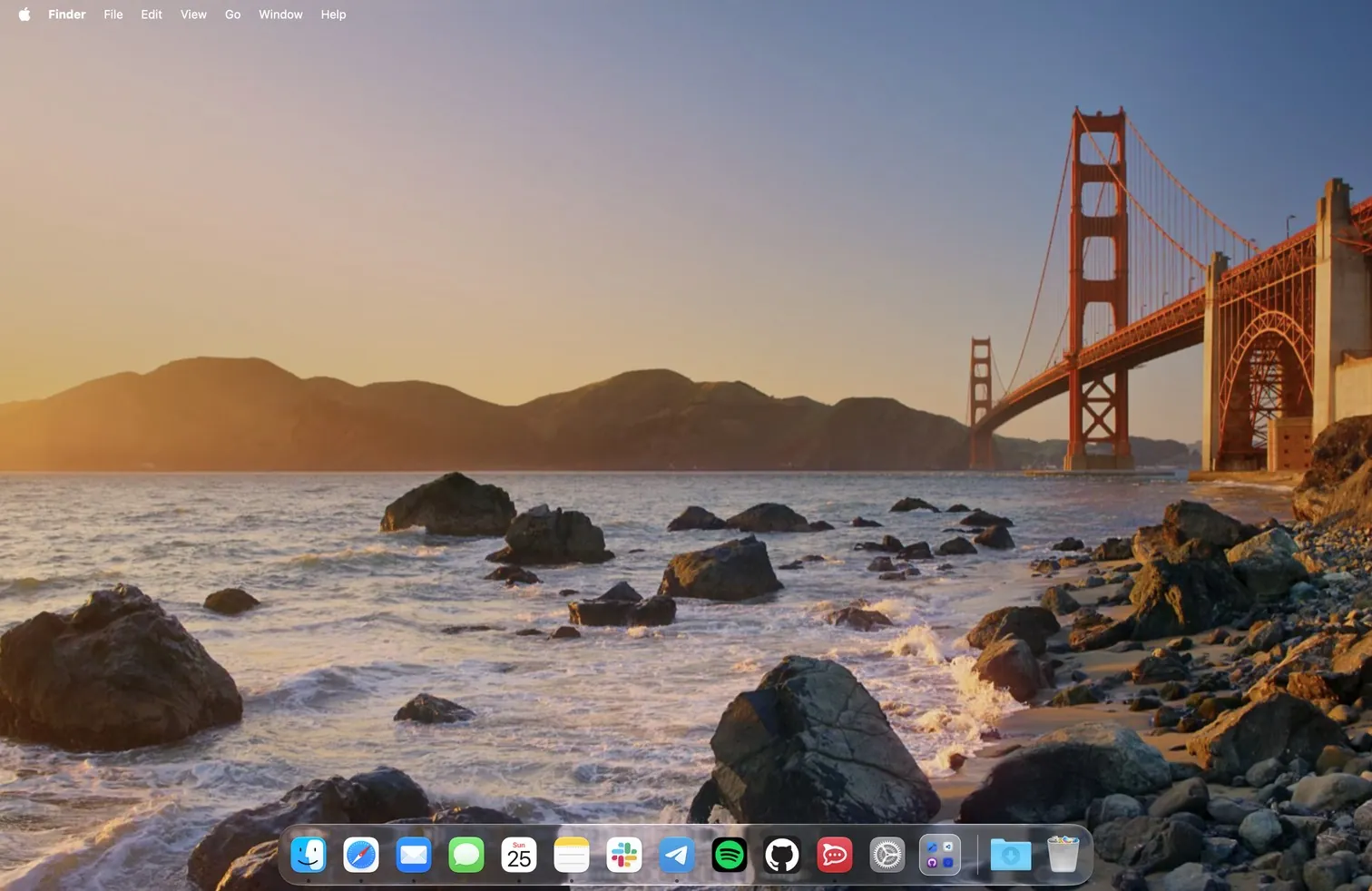The image size is (1372, 891).
Task: Open System Settings gear icon
Action: click(x=887, y=855)
